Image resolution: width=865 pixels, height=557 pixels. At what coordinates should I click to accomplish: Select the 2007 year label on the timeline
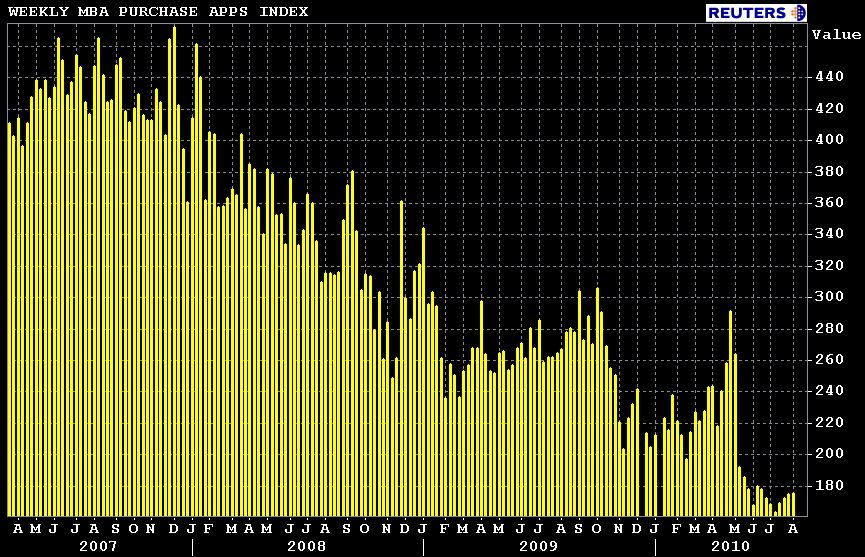point(98,546)
